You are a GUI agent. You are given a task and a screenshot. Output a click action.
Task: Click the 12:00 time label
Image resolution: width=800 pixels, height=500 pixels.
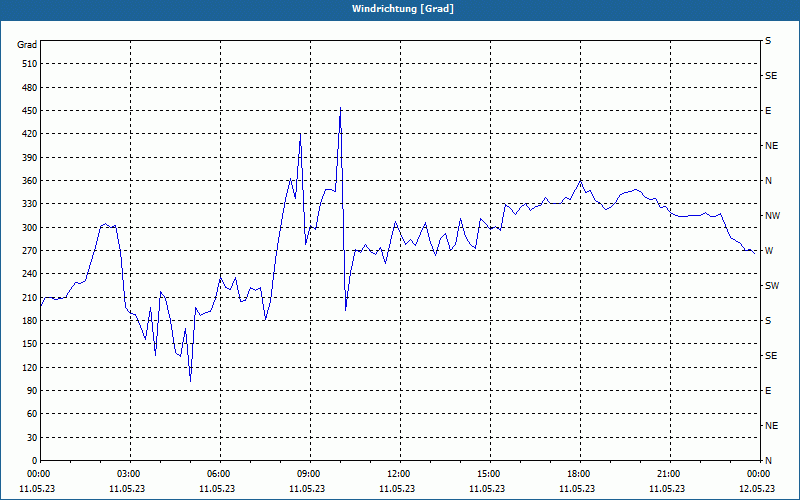point(397,474)
